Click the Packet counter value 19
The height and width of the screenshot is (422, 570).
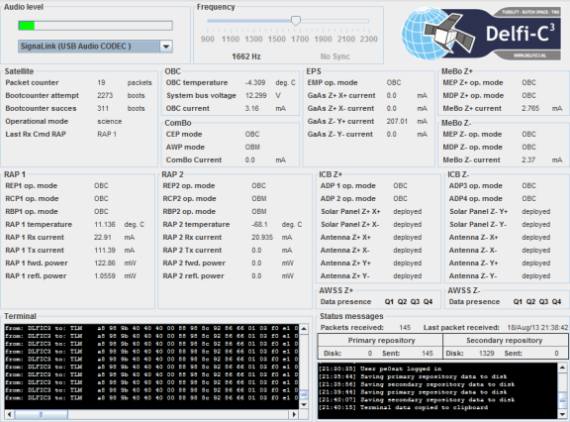coord(101,83)
